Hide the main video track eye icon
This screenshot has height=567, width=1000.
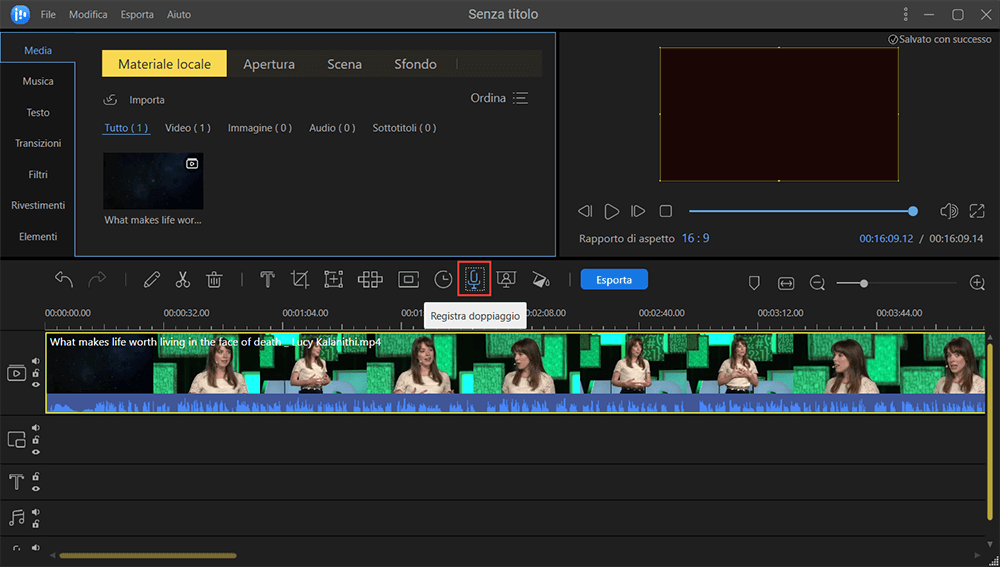pos(36,383)
